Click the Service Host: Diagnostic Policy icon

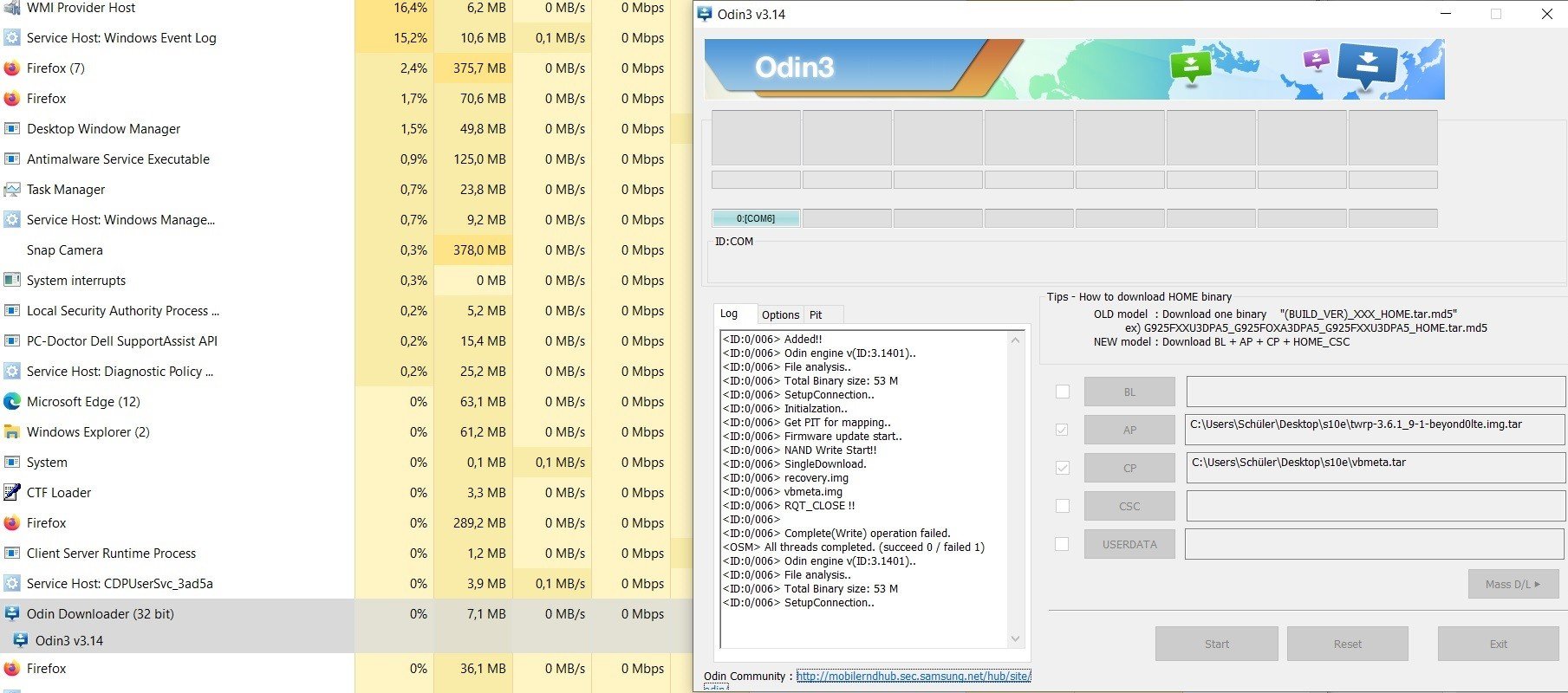click(12, 372)
